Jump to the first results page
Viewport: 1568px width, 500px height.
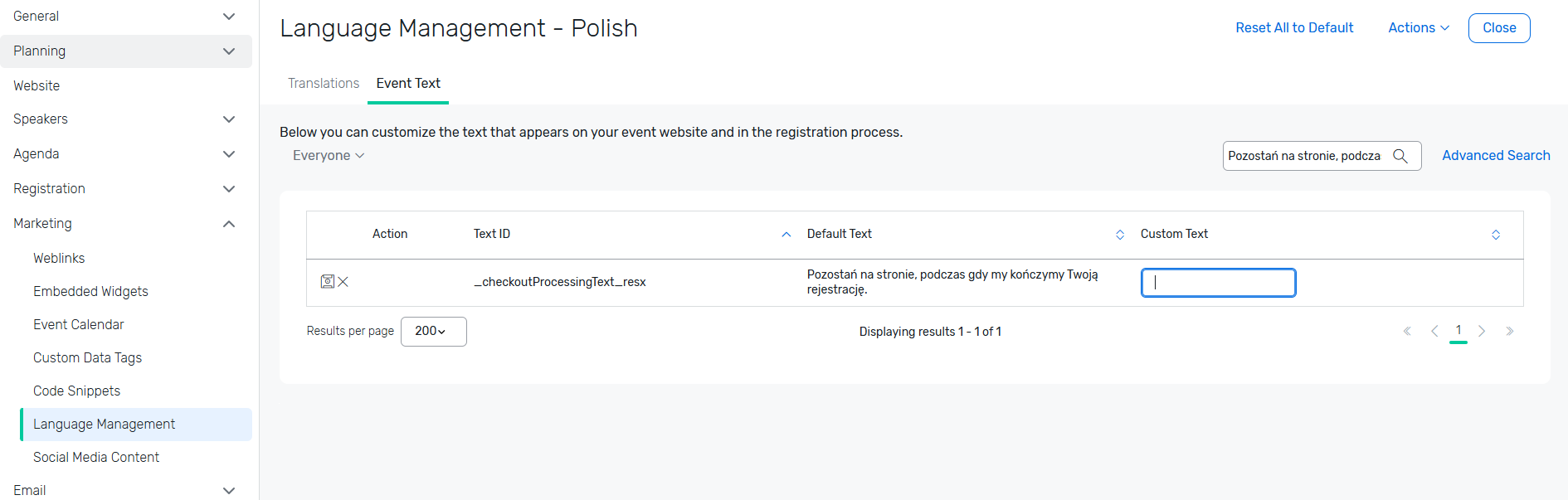click(x=1407, y=331)
